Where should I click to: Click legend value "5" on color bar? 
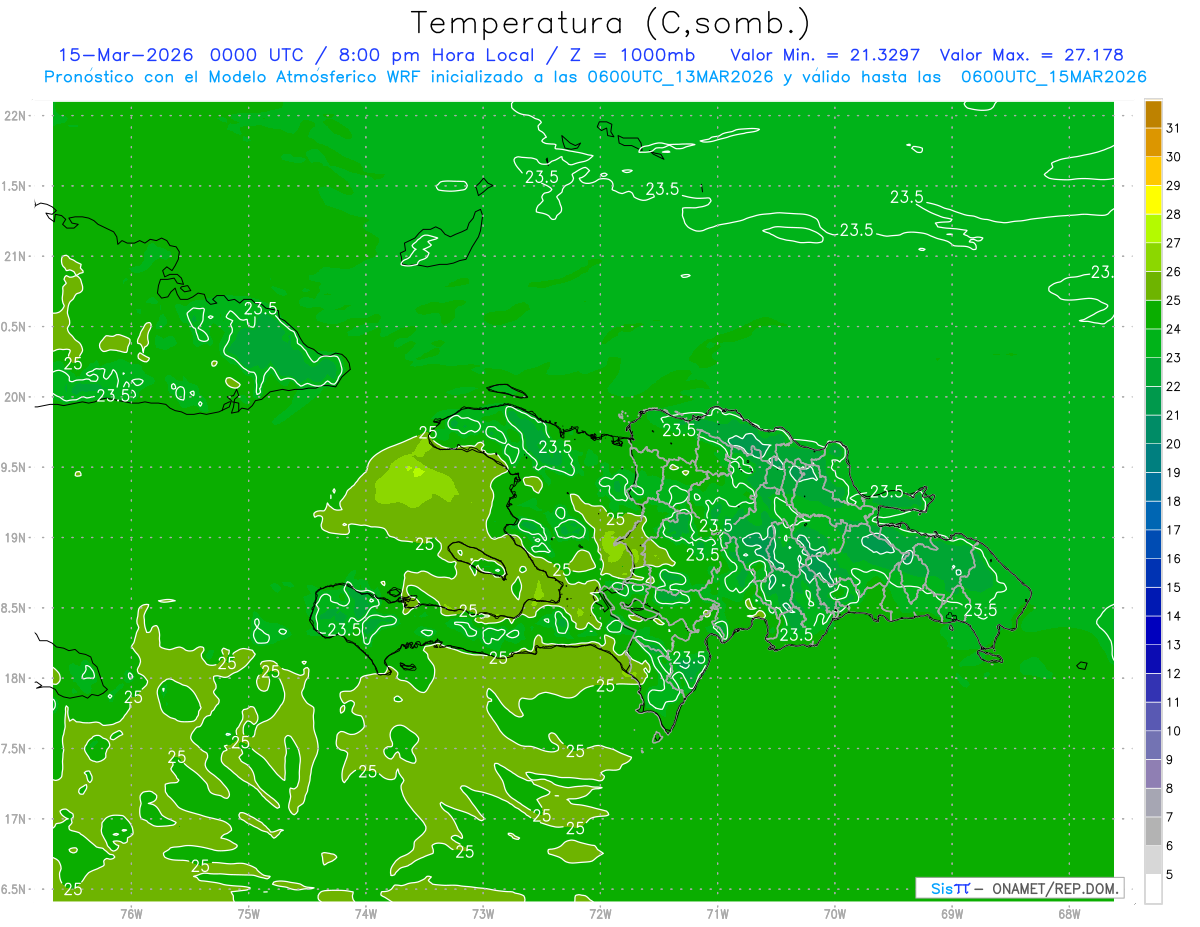(1170, 875)
